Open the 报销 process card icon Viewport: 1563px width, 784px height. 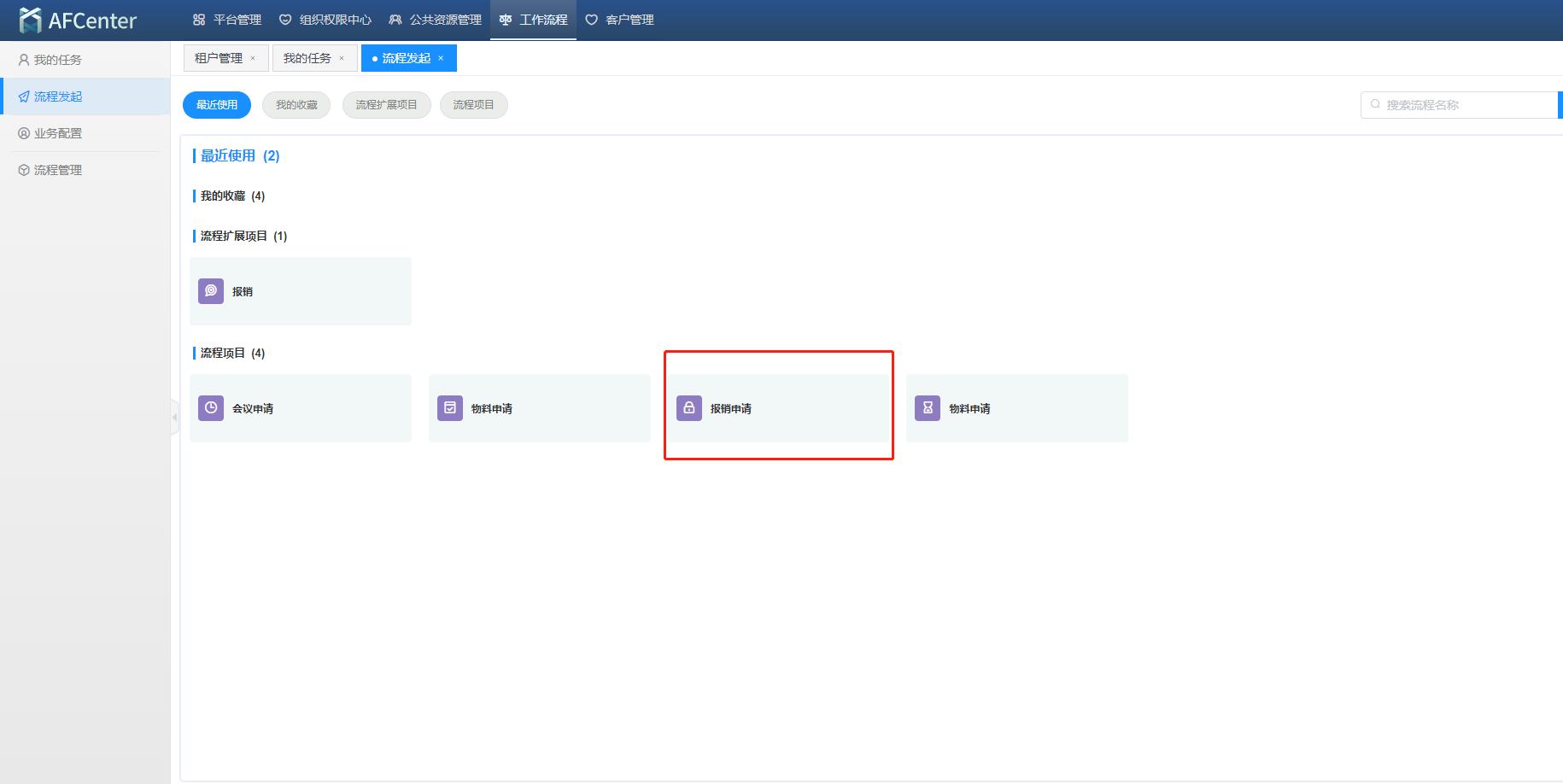pos(211,291)
